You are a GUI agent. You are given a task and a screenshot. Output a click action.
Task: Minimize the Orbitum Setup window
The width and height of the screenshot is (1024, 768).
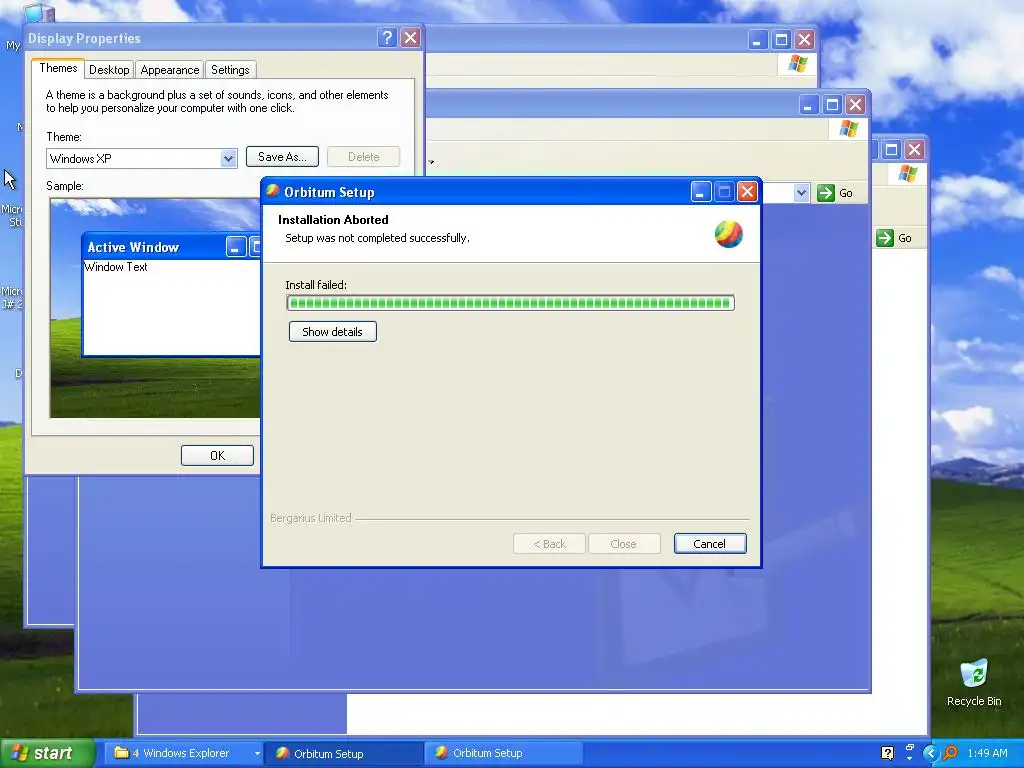point(700,192)
